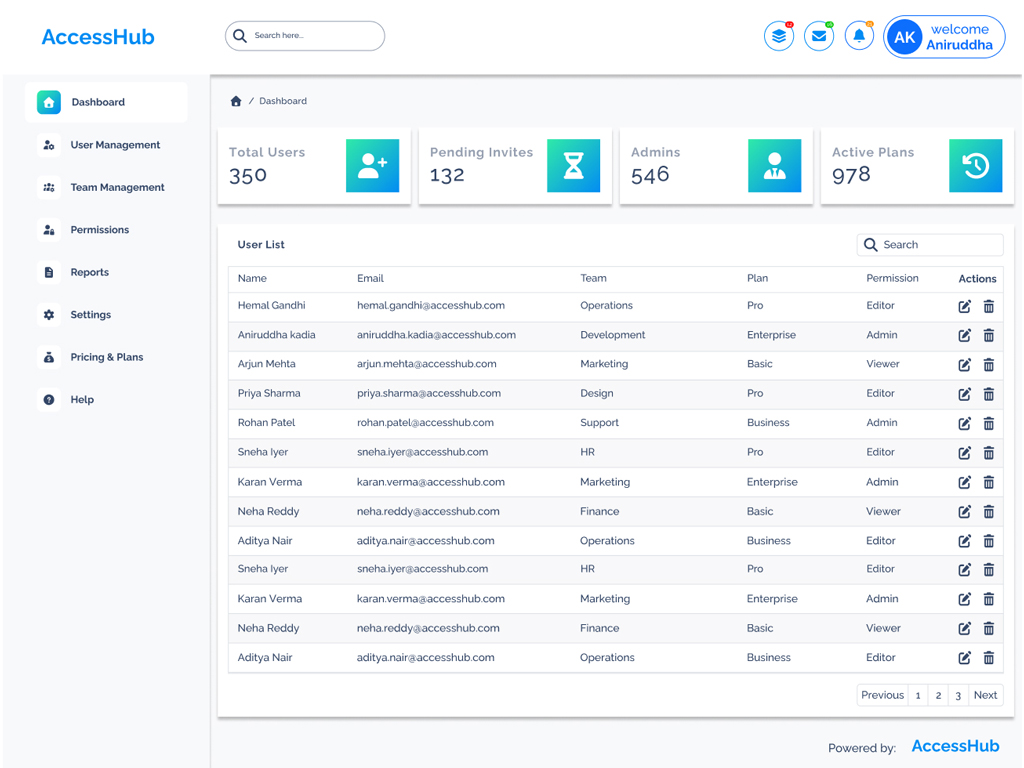1024x768 pixels.
Task: Click the layers stack icon in header
Action: (x=779, y=37)
